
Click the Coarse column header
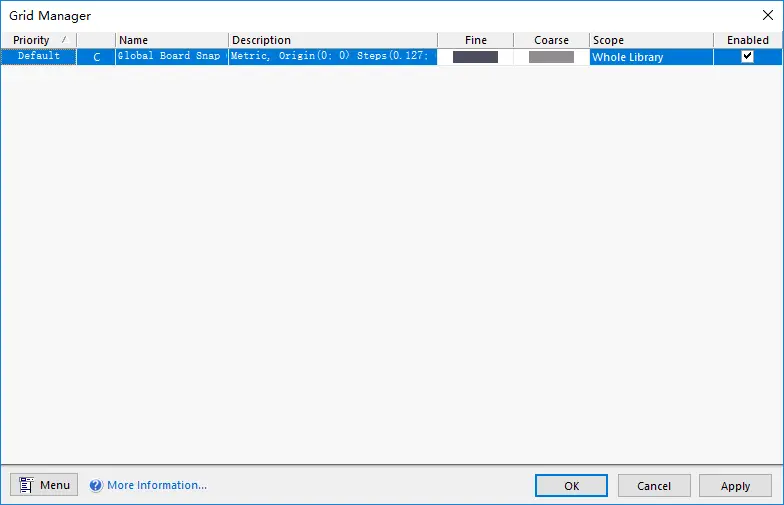click(x=551, y=40)
